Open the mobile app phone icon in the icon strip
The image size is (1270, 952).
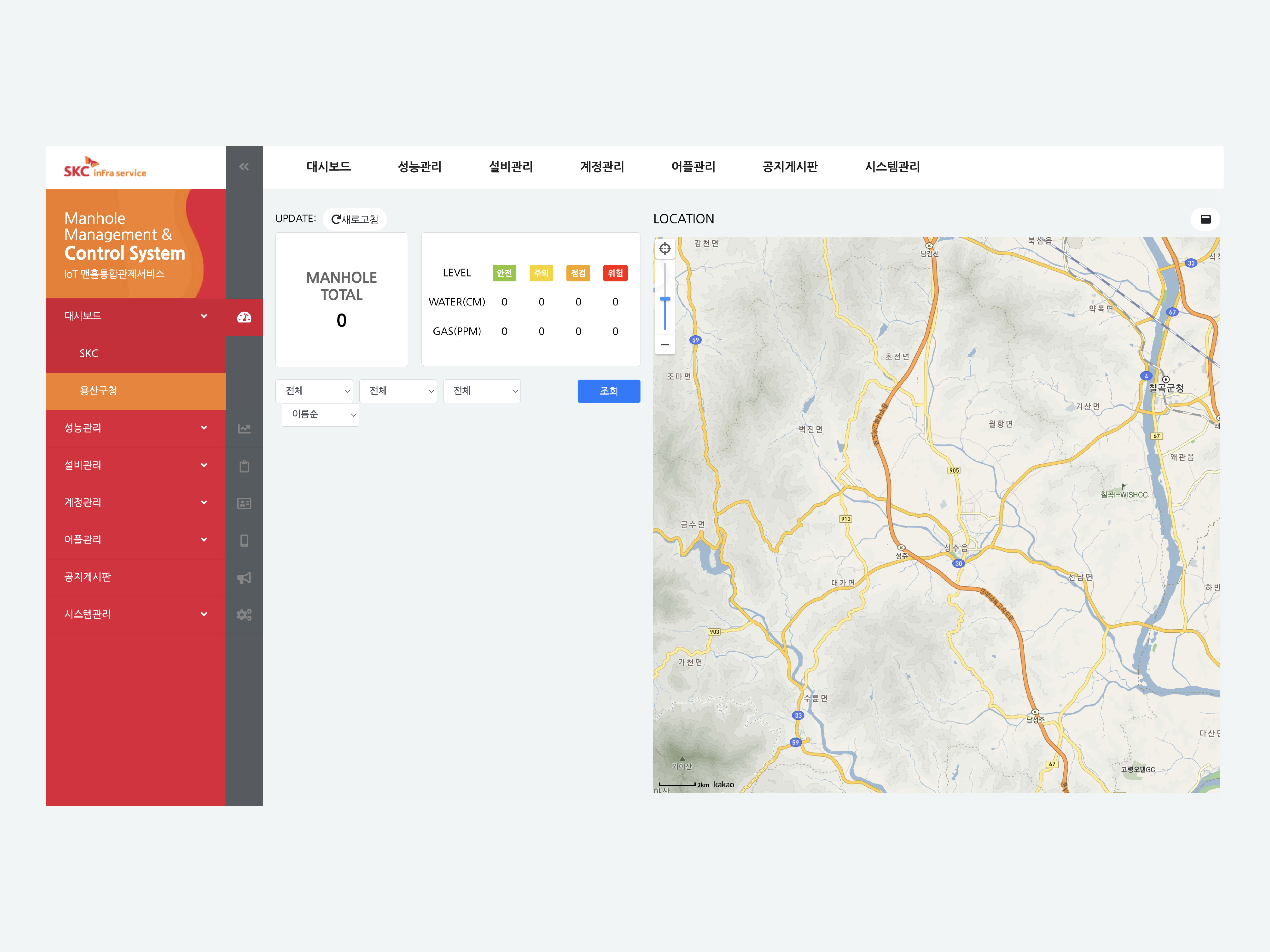(244, 541)
